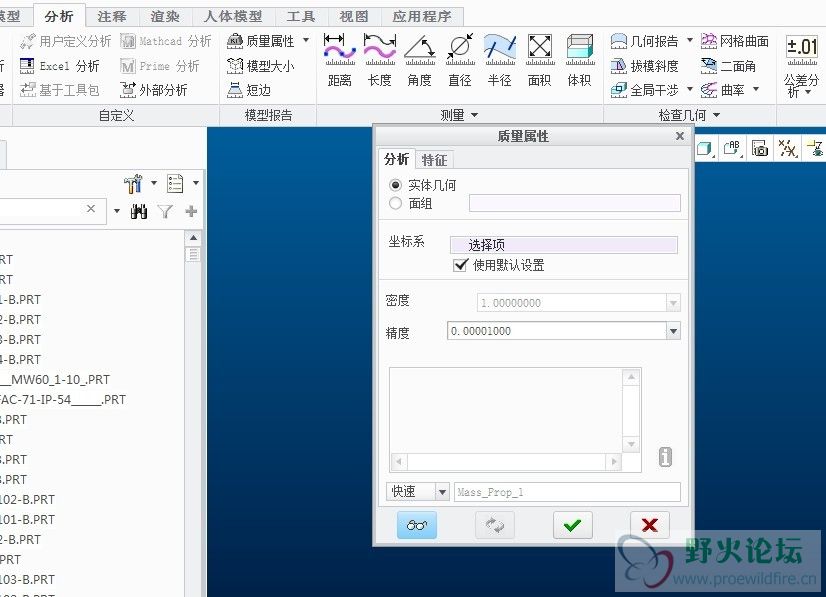
Task: Select the 长度 length measure tool
Action: pos(379,60)
